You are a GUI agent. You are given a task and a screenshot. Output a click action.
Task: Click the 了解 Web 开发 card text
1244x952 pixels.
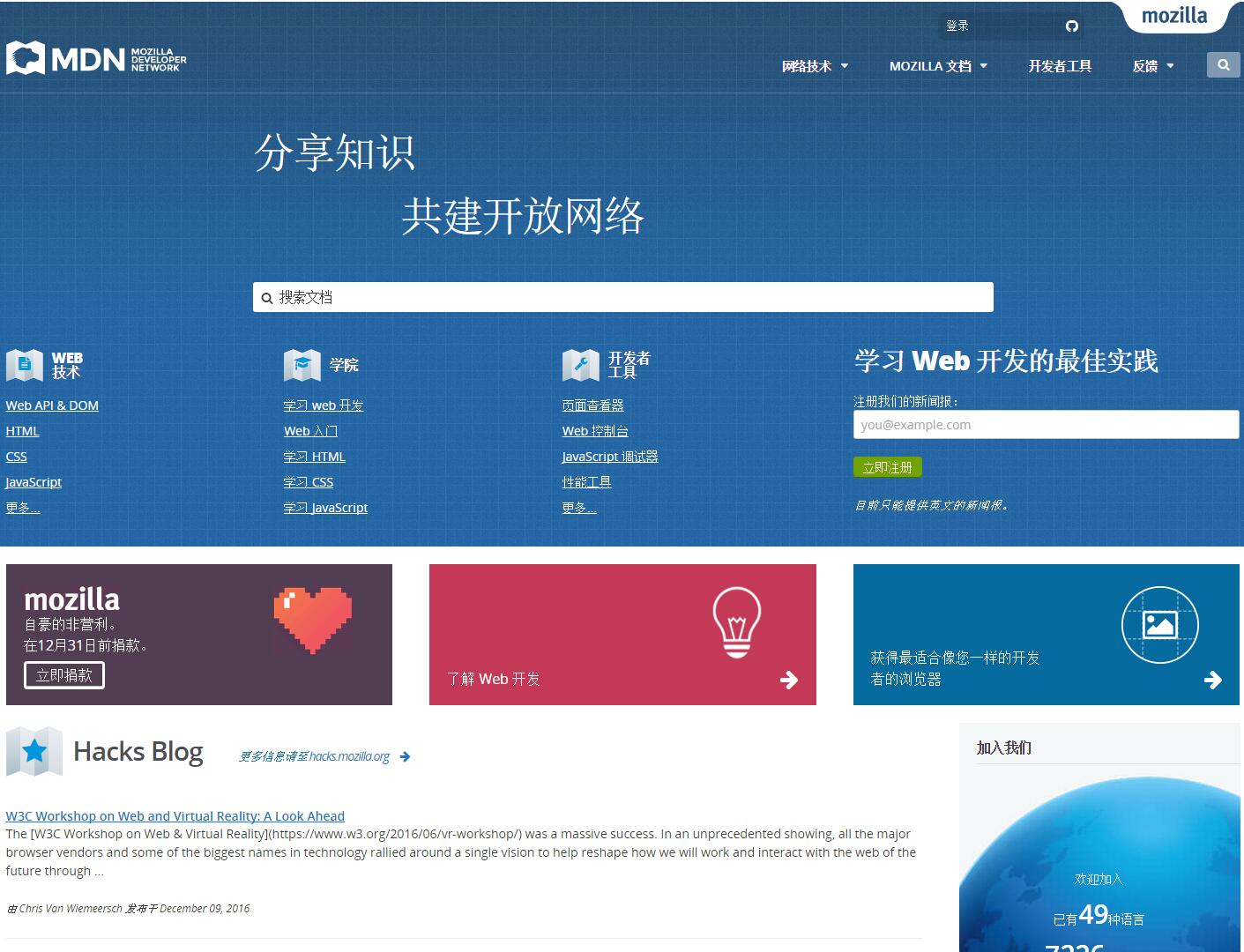pos(494,679)
